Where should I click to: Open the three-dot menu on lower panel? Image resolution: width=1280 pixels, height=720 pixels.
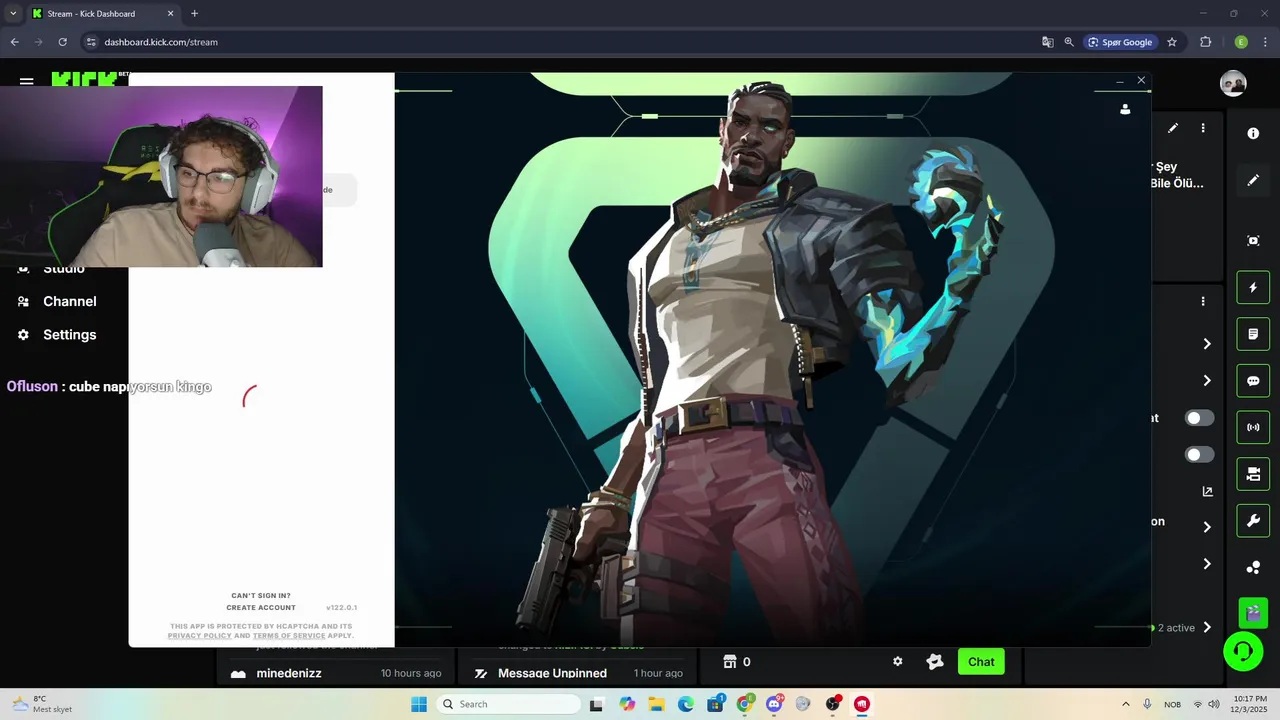click(1203, 301)
